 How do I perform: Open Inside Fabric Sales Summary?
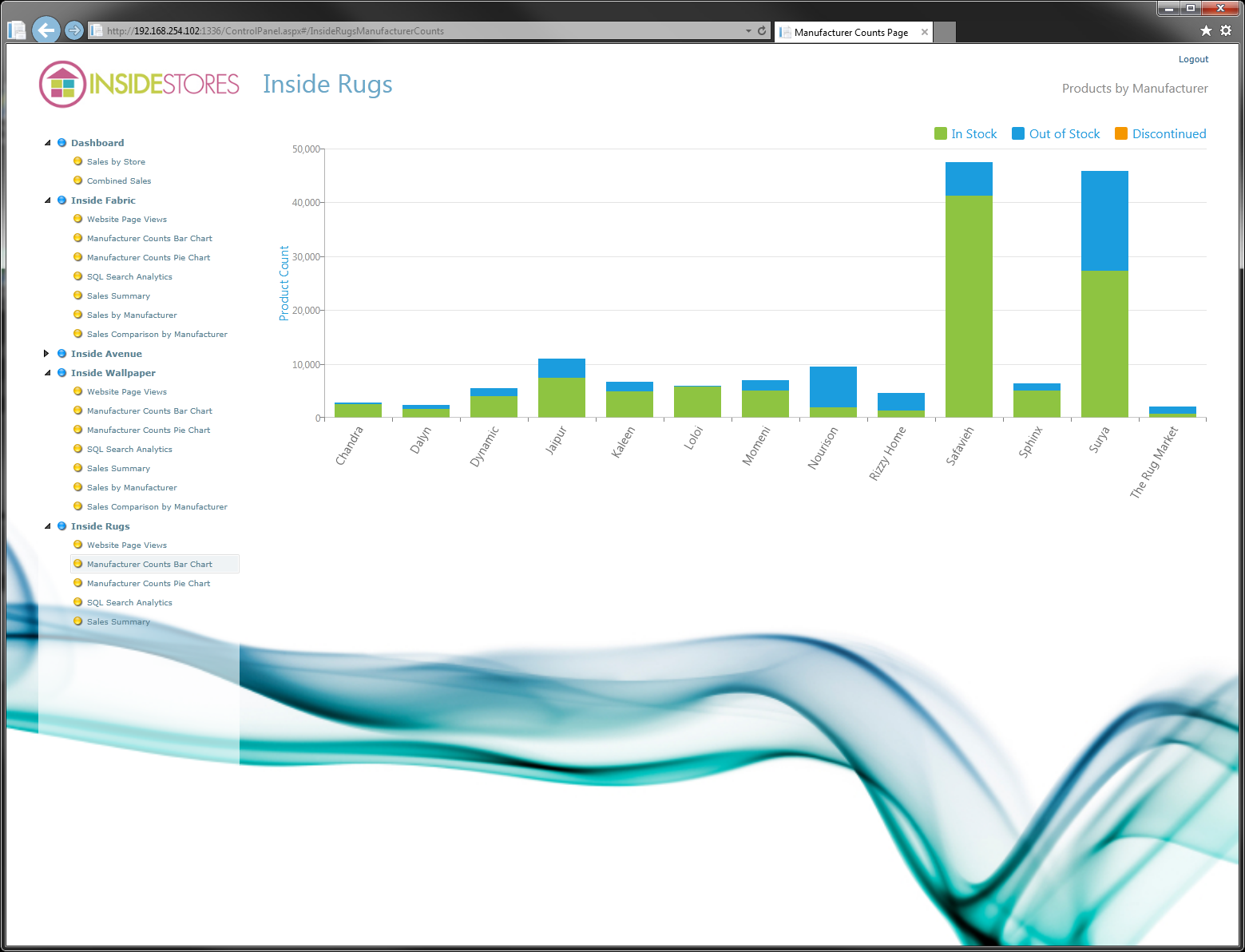118,296
